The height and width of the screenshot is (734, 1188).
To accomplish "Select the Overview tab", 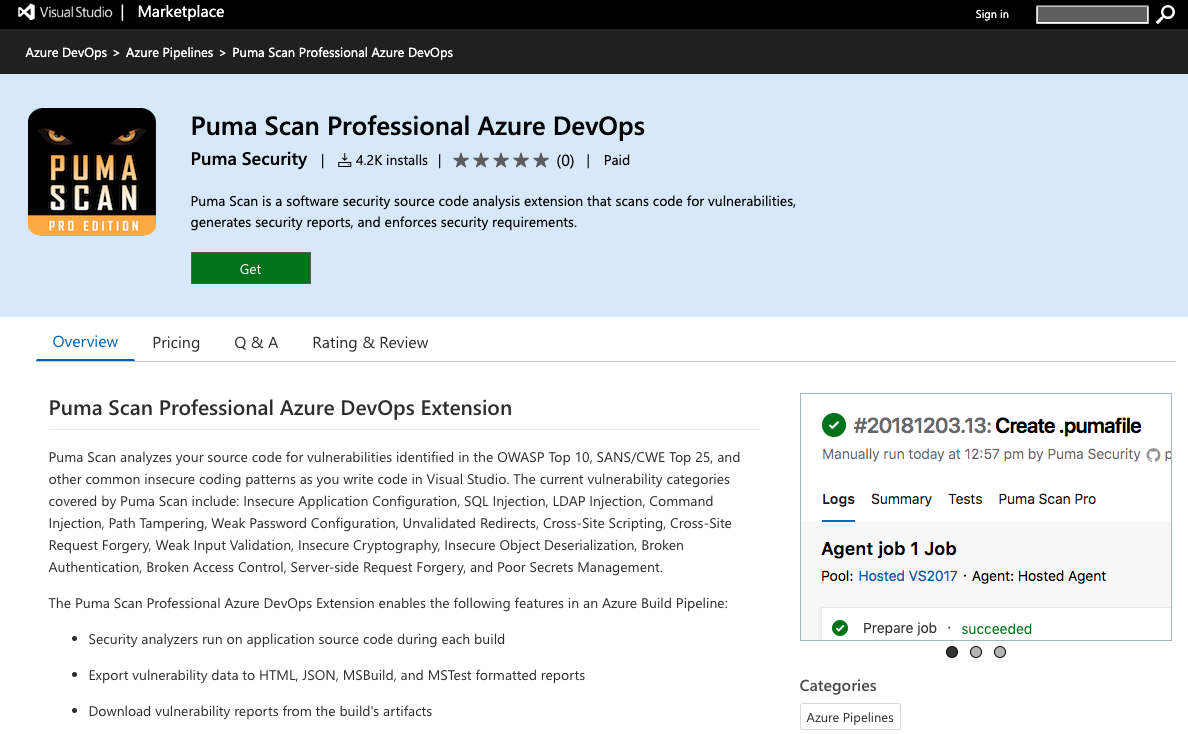I will point(85,342).
